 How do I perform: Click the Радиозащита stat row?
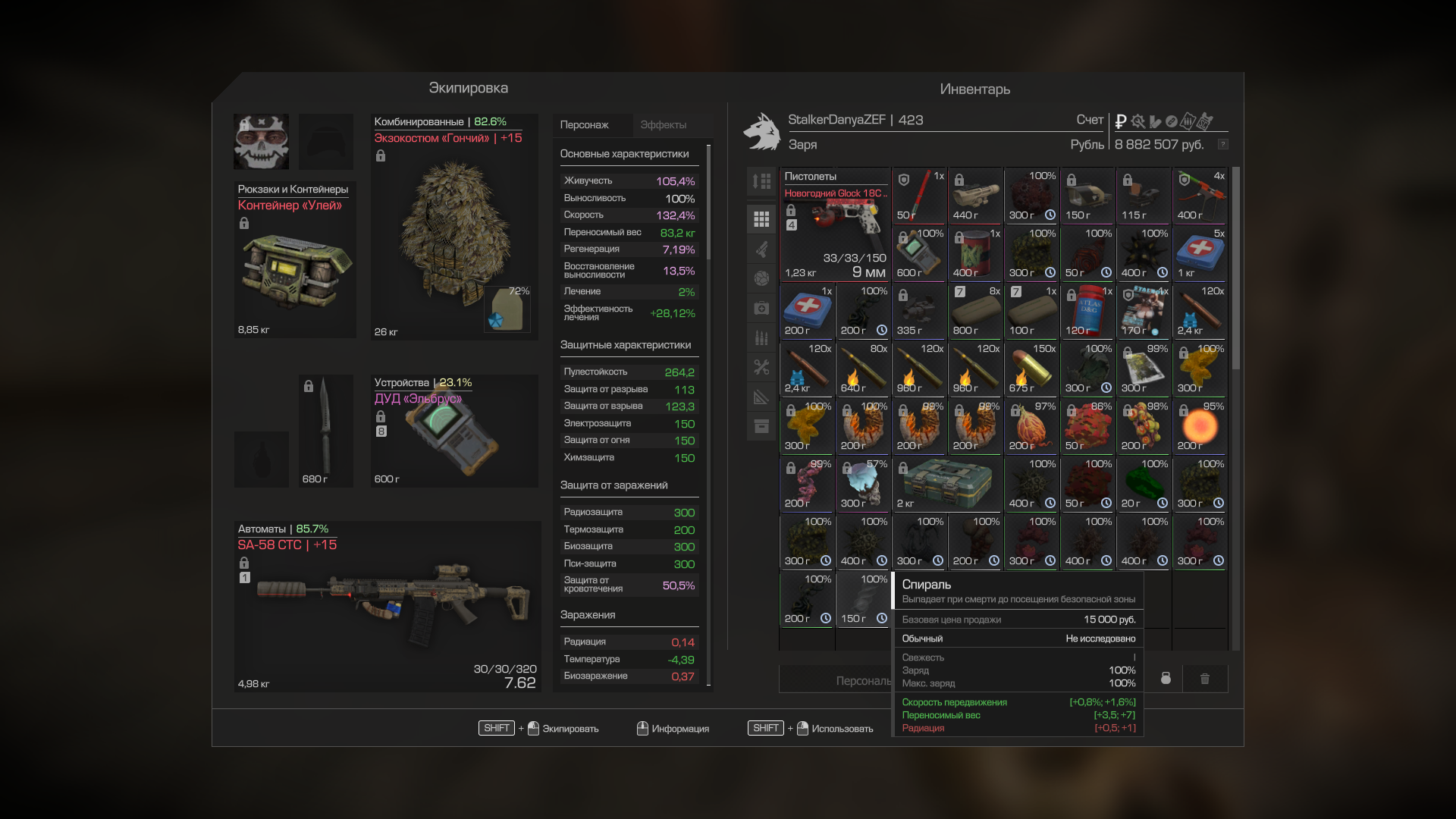click(629, 513)
